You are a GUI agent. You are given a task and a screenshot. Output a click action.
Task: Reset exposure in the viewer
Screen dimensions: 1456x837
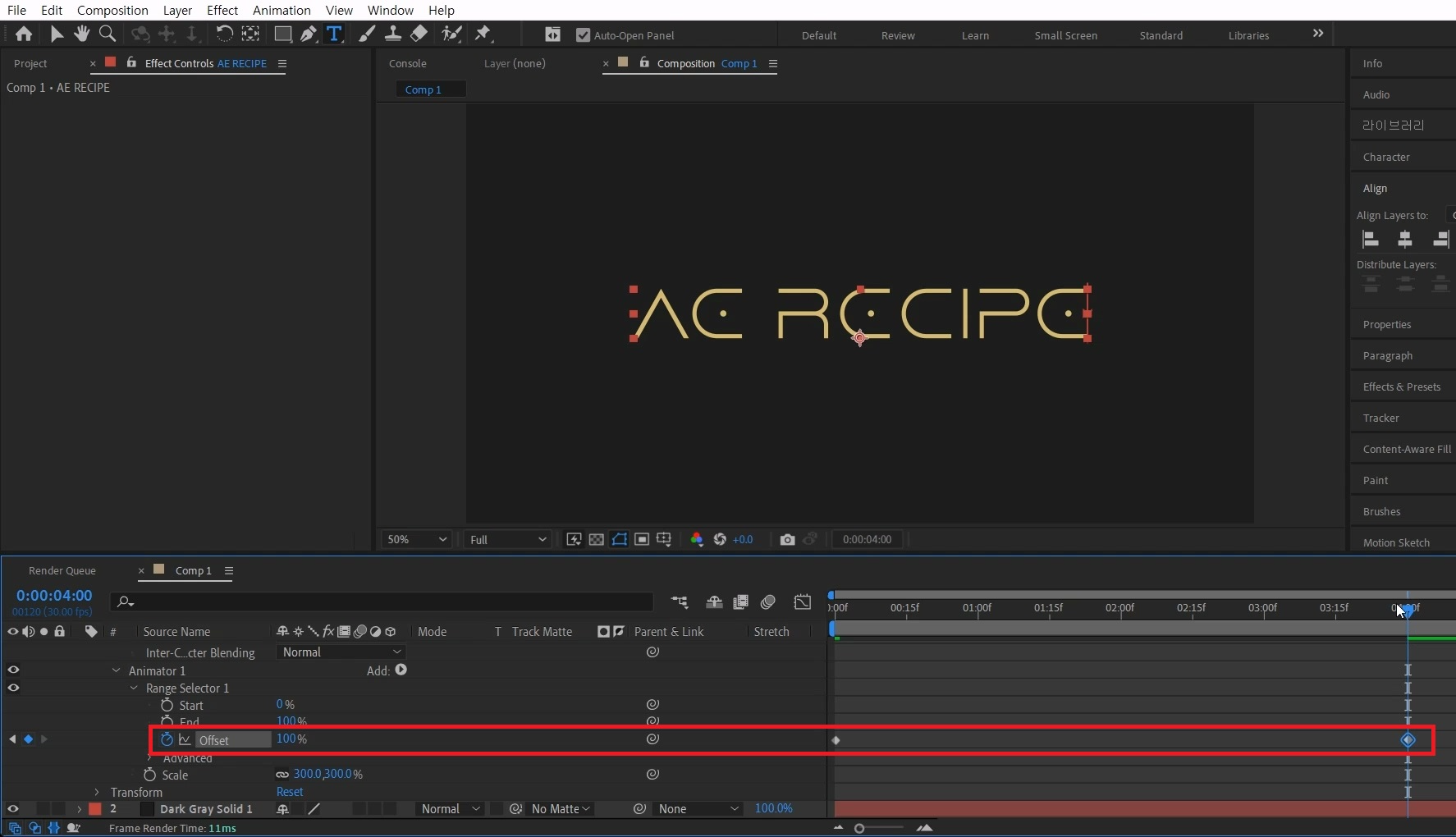tap(720, 539)
